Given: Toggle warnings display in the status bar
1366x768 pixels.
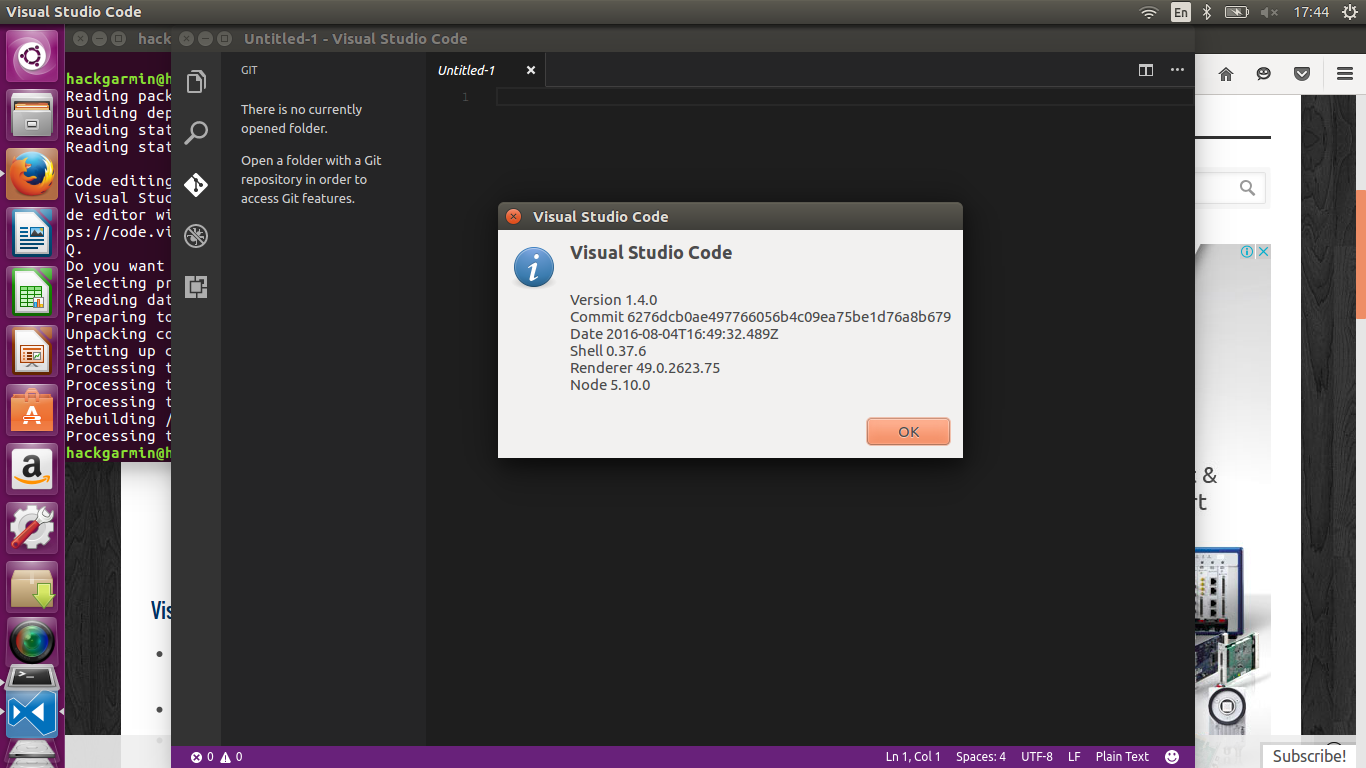Looking at the screenshot, I should pos(230,757).
